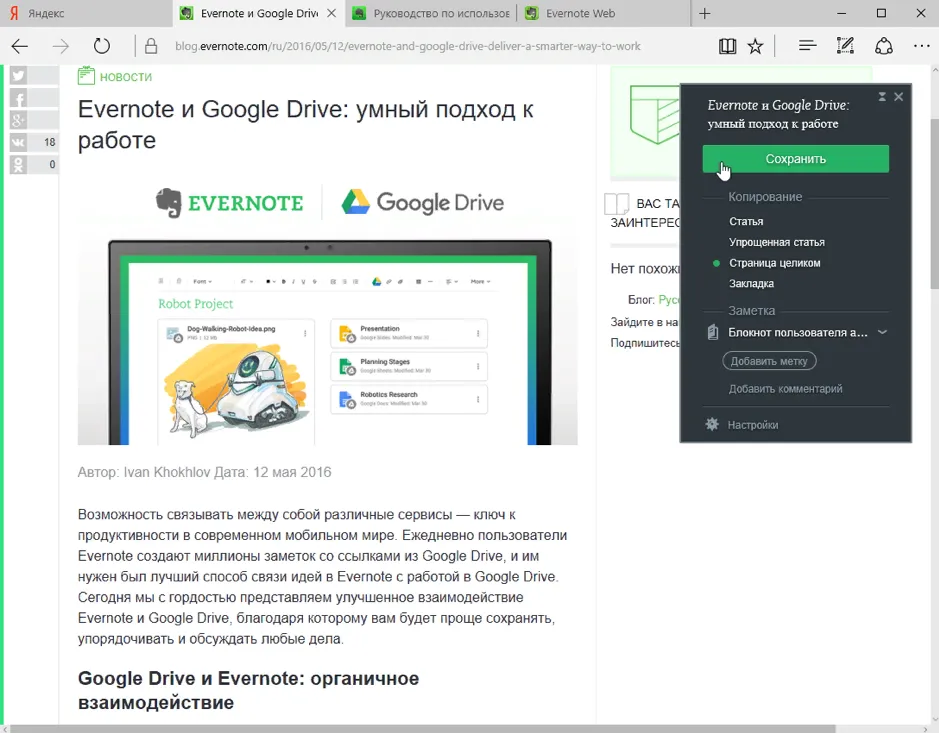
Task: Click heading Google Drive и Evernote: органичное взаимодействие
Action: click(249, 690)
